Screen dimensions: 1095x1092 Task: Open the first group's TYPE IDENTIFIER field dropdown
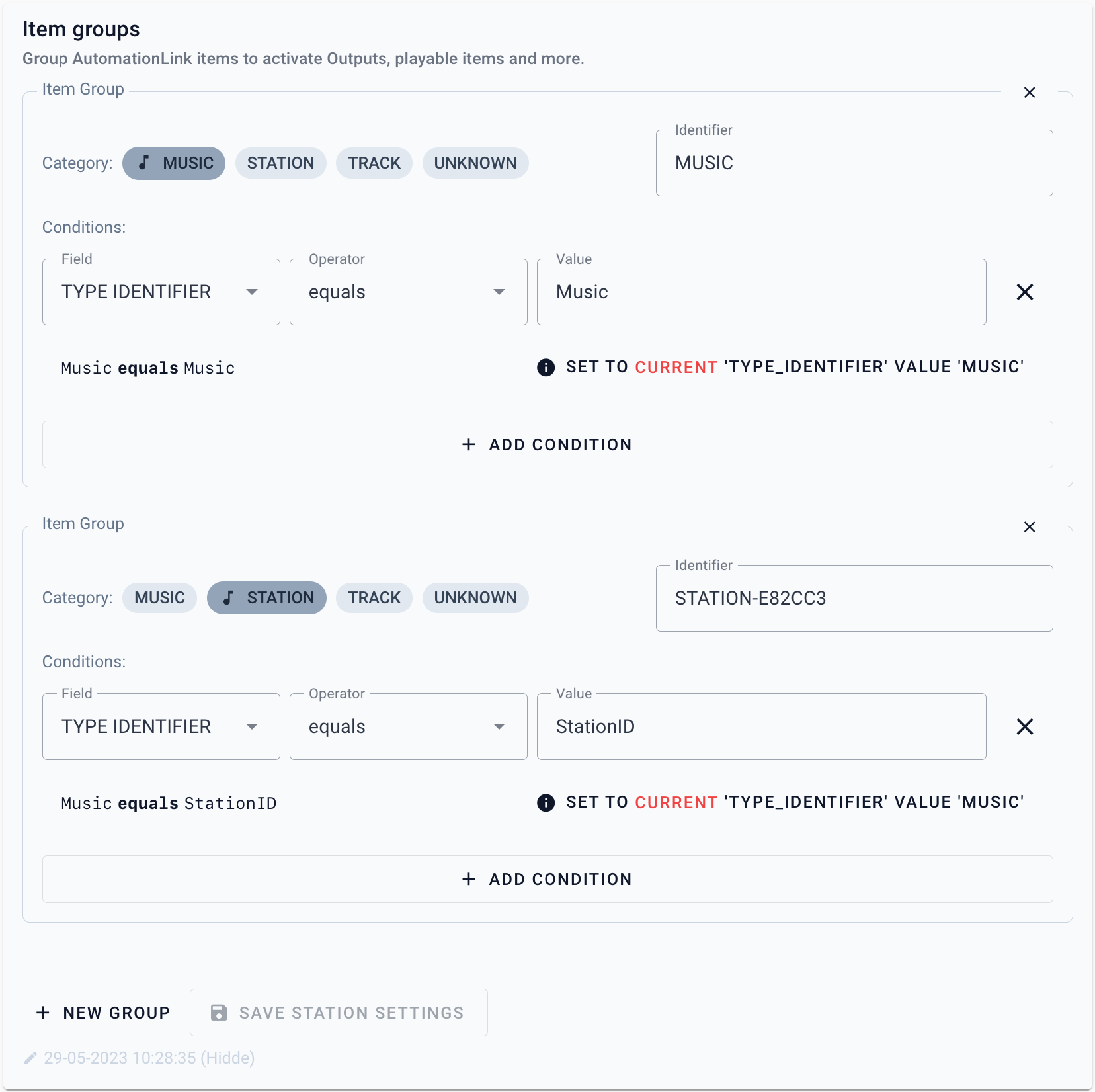coord(161,292)
